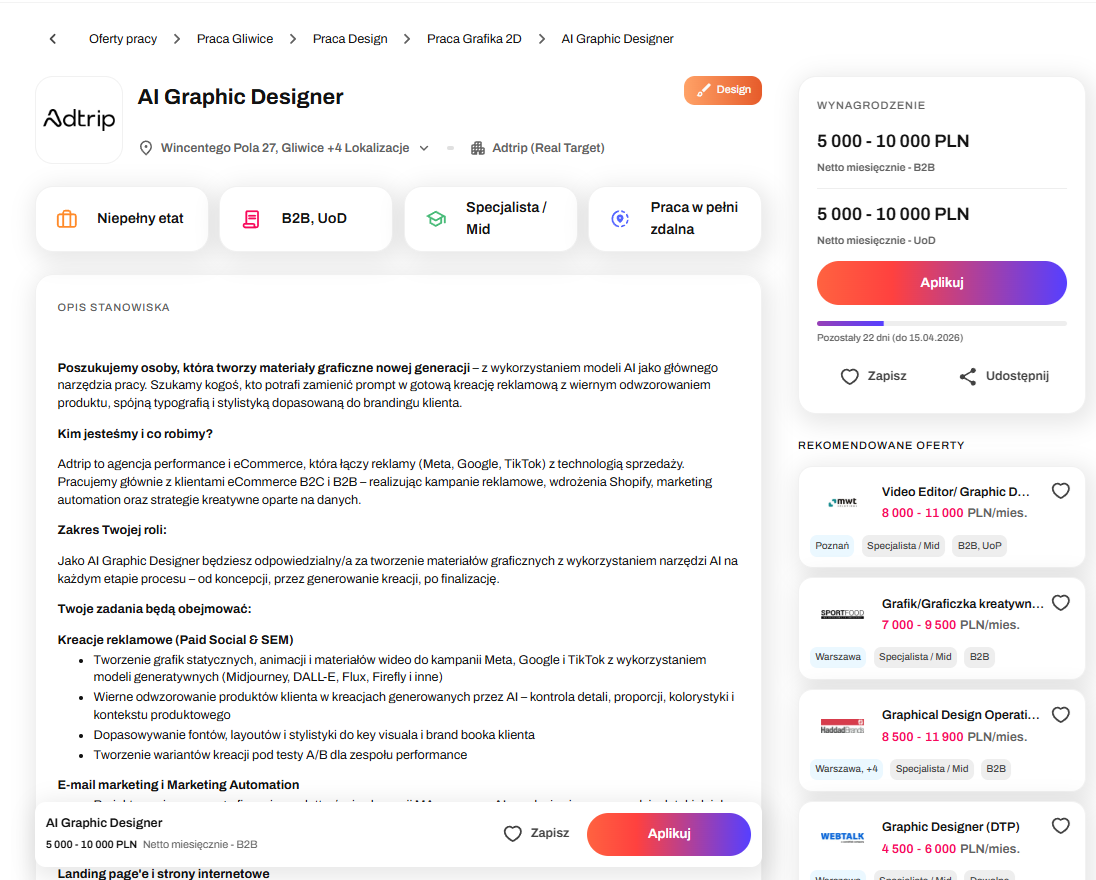Click the location pin icon
1096x880 pixels.
click(x=146, y=148)
